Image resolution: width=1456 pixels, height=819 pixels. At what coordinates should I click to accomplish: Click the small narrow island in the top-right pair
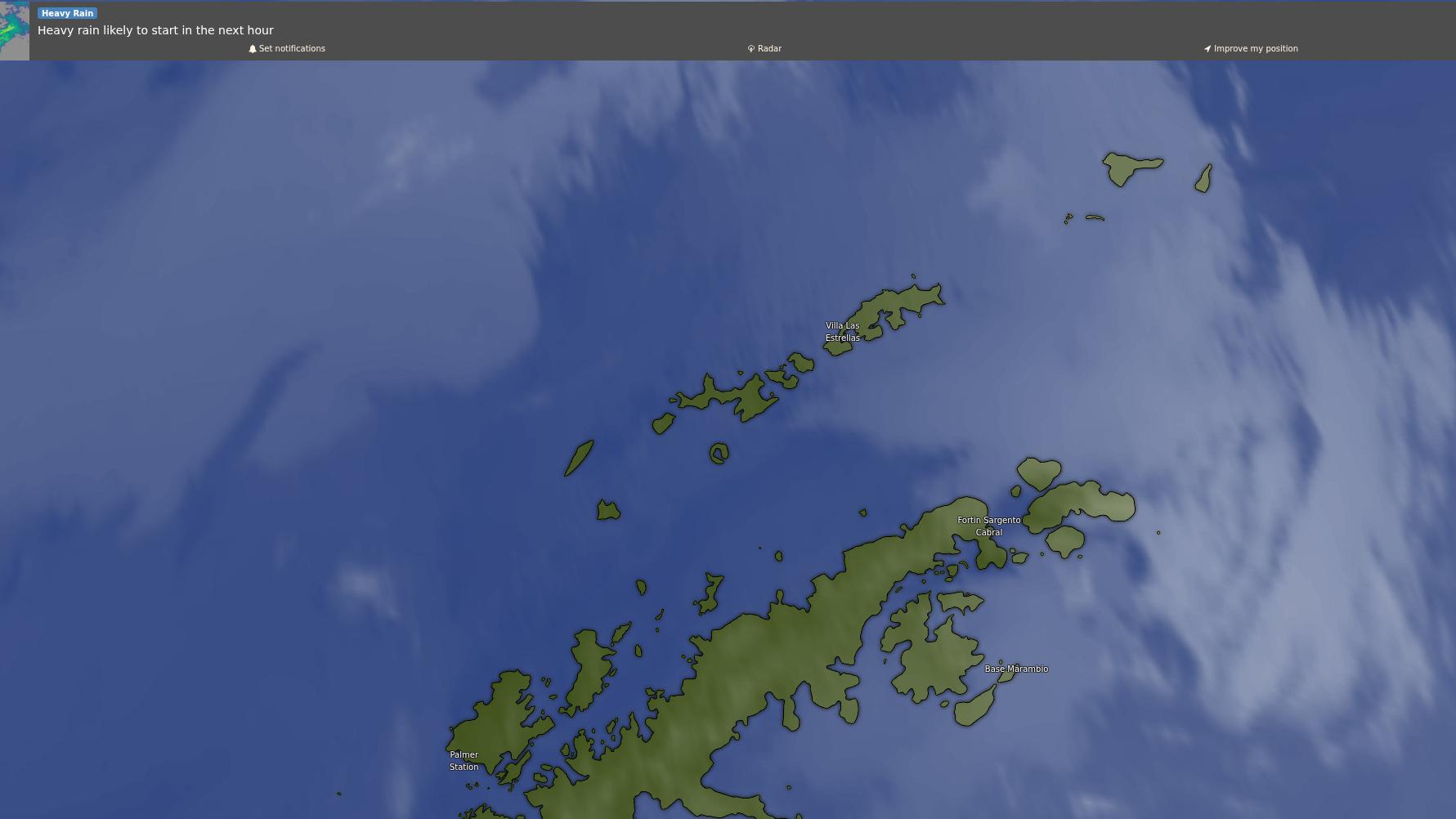1203,178
